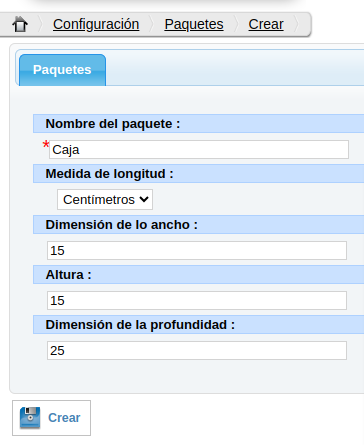This screenshot has height=445, width=364.
Task: Select the width input under Dimensión de lo ancho
Action: point(197,250)
